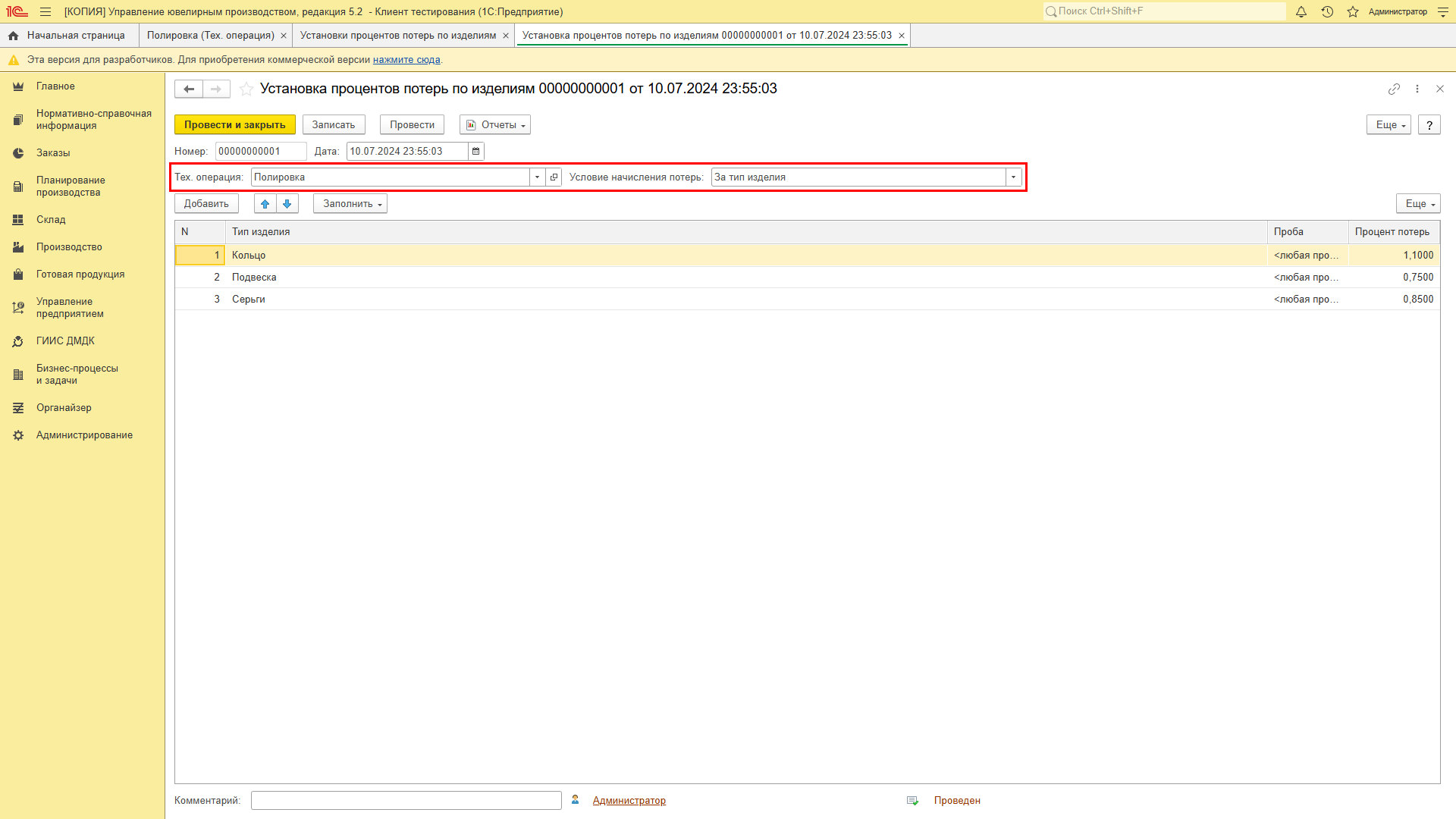Screen dimensions: 1456x819
Task: Open notifications bell
Action: (1301, 11)
